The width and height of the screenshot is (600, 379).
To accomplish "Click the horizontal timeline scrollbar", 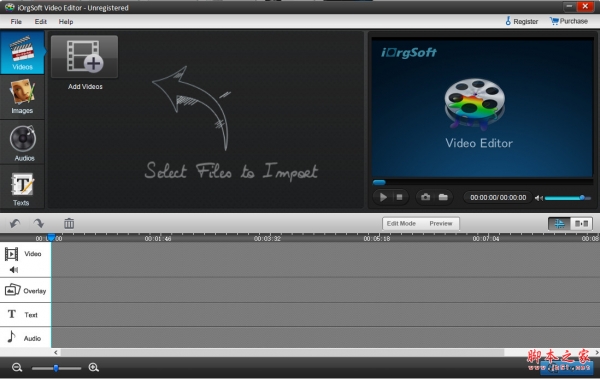I will coord(282,352).
